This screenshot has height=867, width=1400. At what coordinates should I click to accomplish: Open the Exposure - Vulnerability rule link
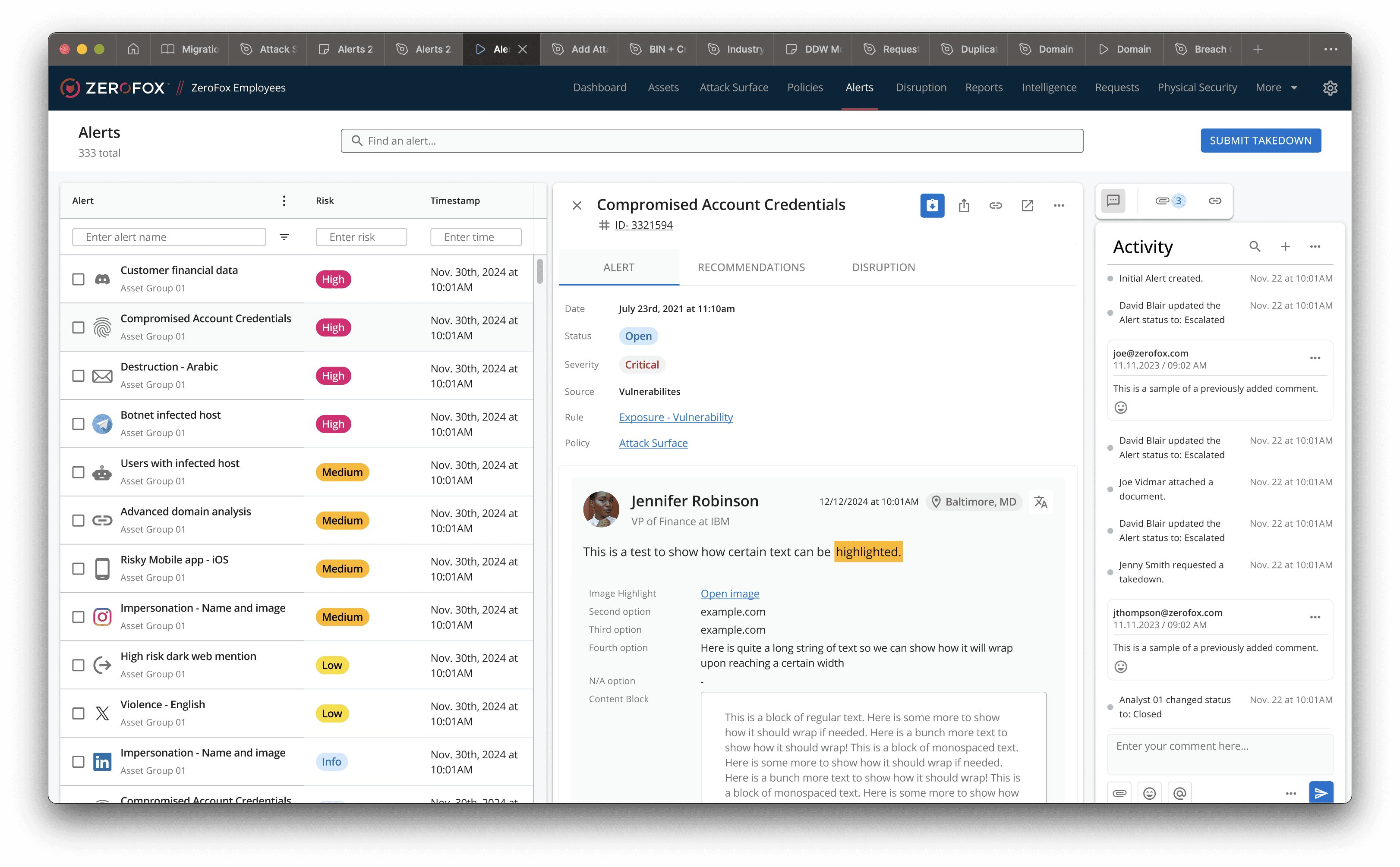[676, 418]
